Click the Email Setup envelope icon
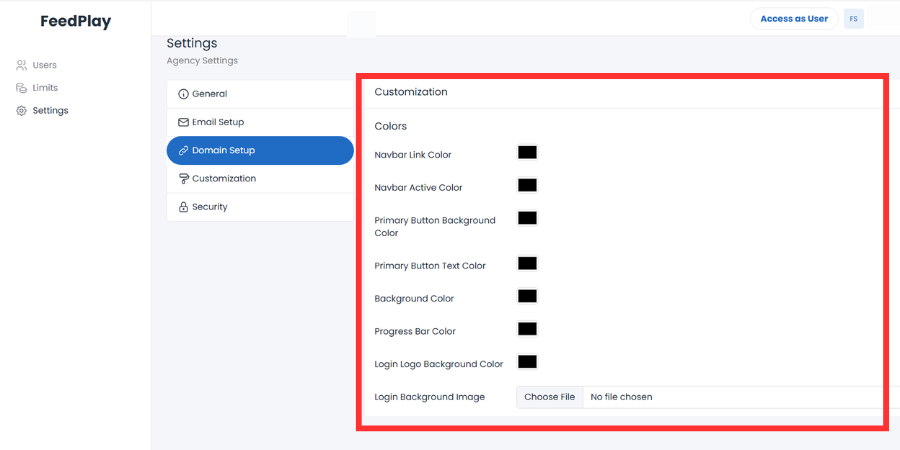The height and width of the screenshot is (450, 900). click(x=183, y=122)
